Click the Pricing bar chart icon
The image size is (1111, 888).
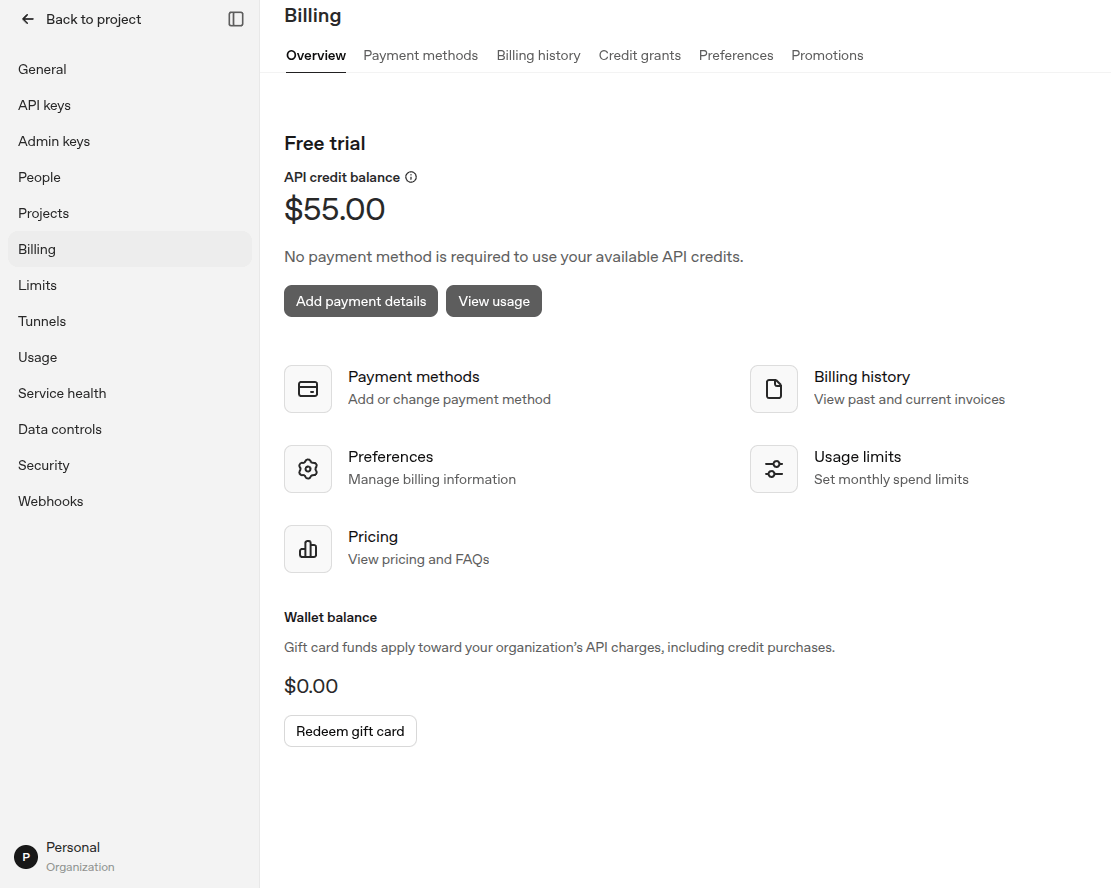pyautogui.click(x=308, y=549)
